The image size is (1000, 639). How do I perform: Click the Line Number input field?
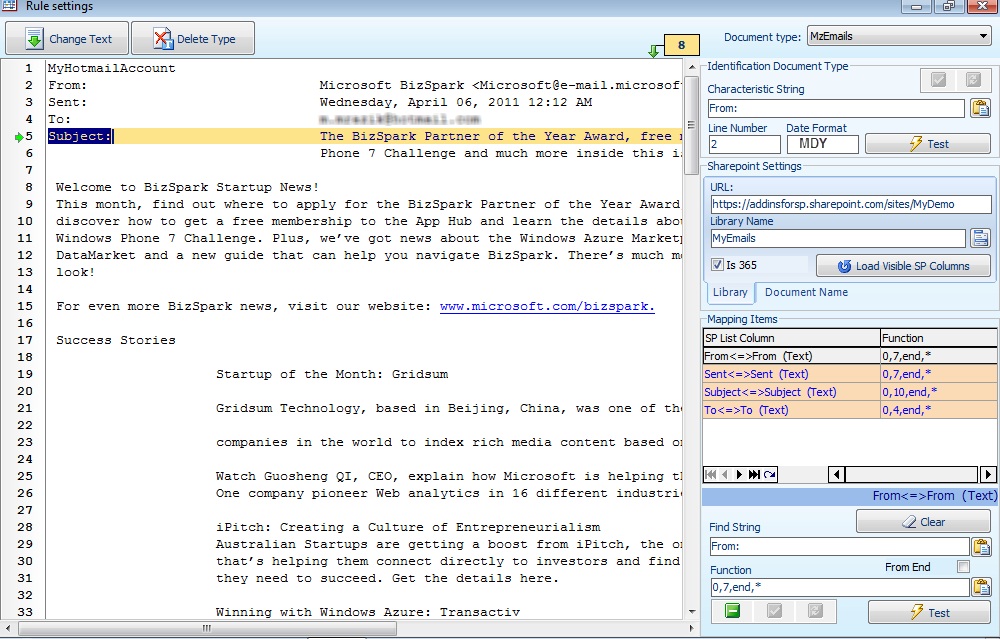tap(744, 144)
